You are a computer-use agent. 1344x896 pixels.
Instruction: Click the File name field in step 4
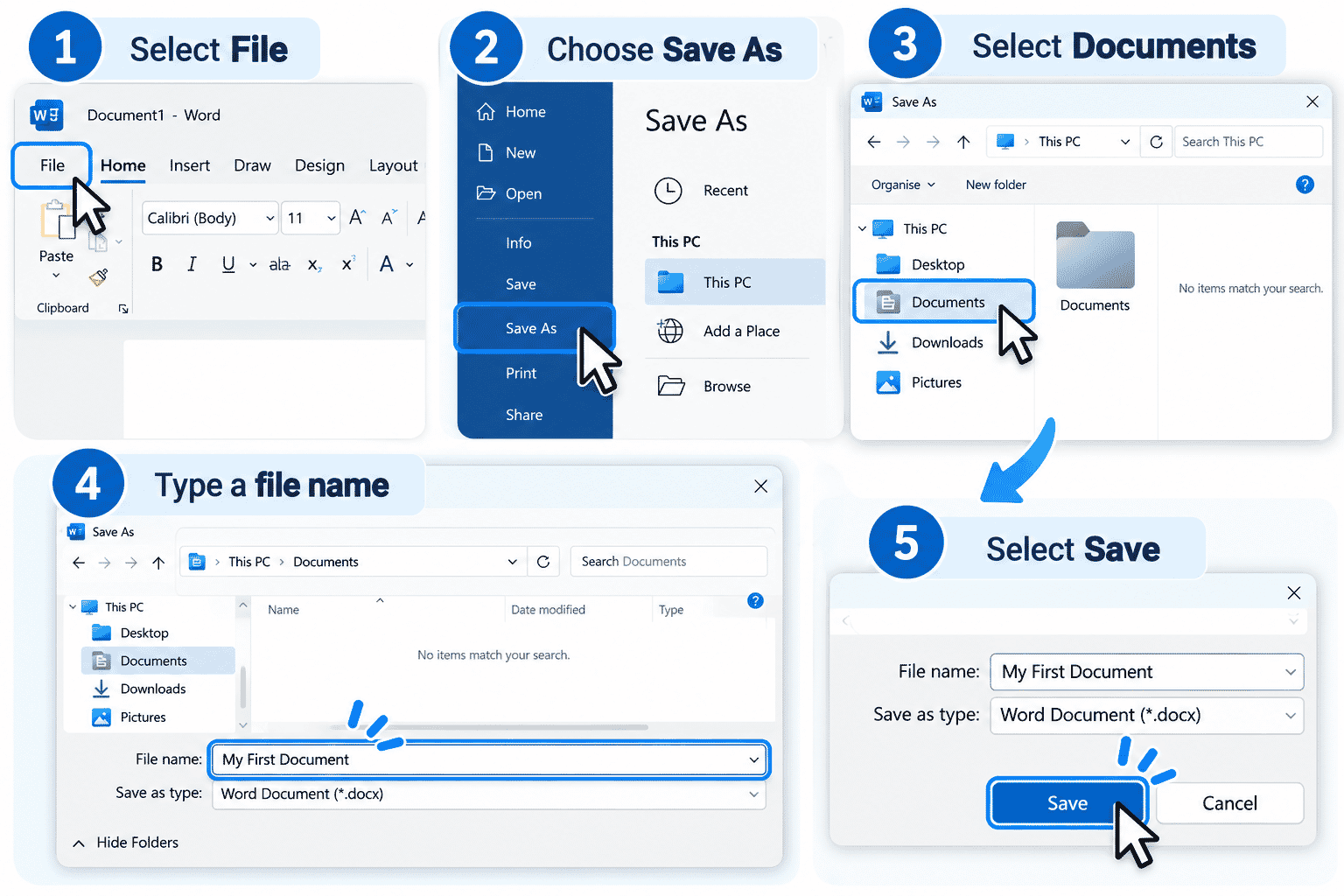click(x=489, y=759)
